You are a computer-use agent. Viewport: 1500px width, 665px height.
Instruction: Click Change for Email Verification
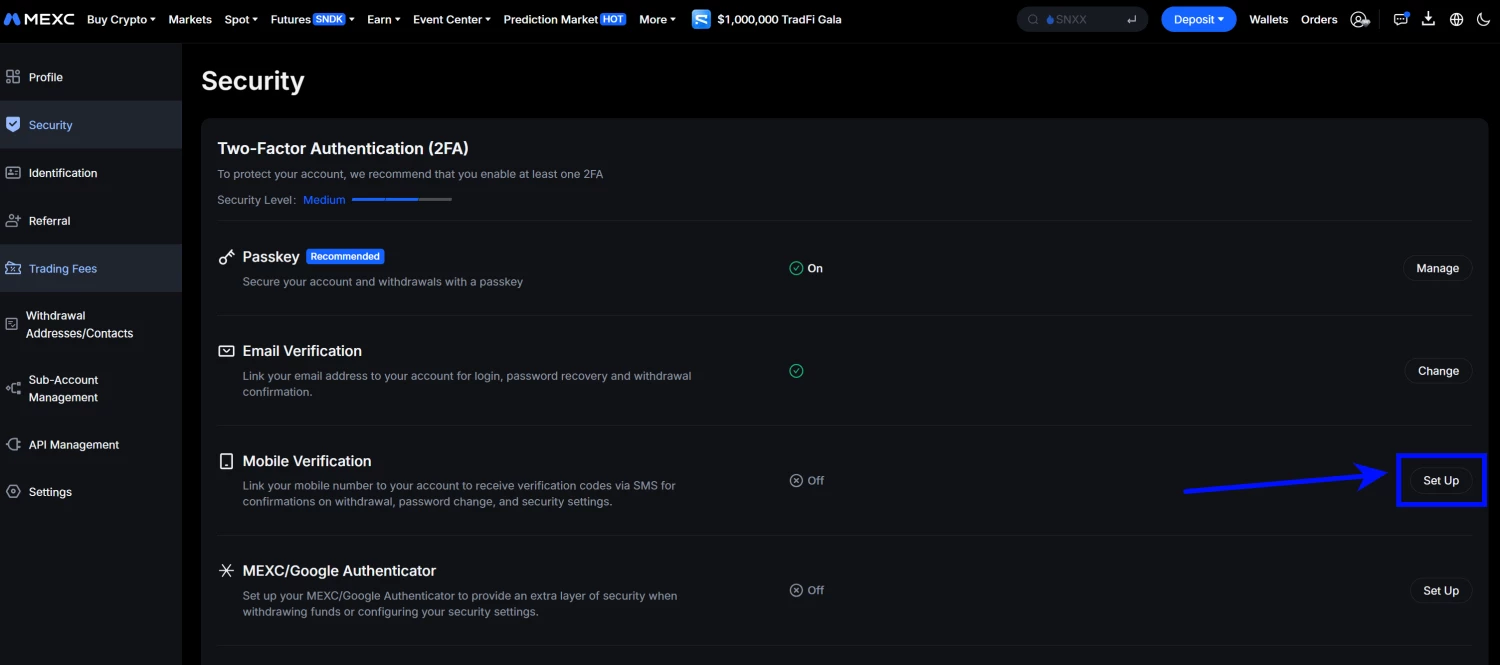click(x=1438, y=371)
